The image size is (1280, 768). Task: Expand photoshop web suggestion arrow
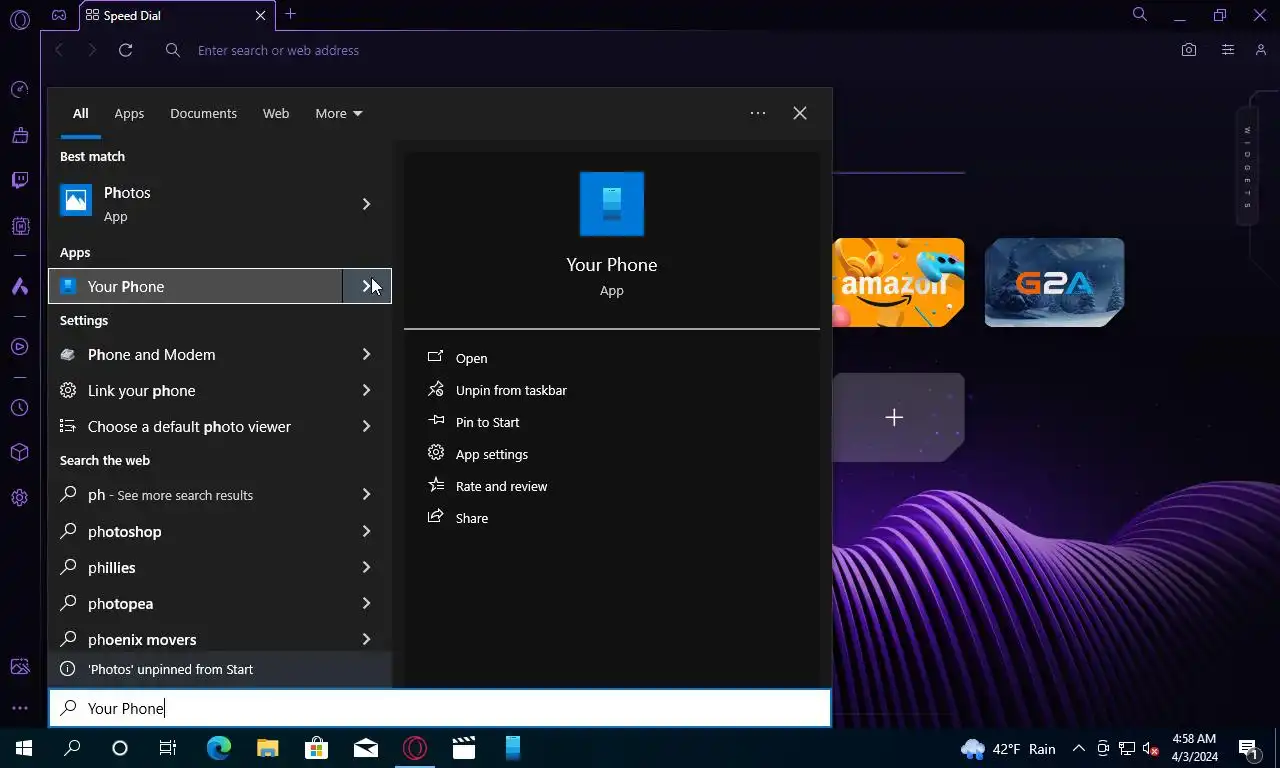(x=366, y=531)
